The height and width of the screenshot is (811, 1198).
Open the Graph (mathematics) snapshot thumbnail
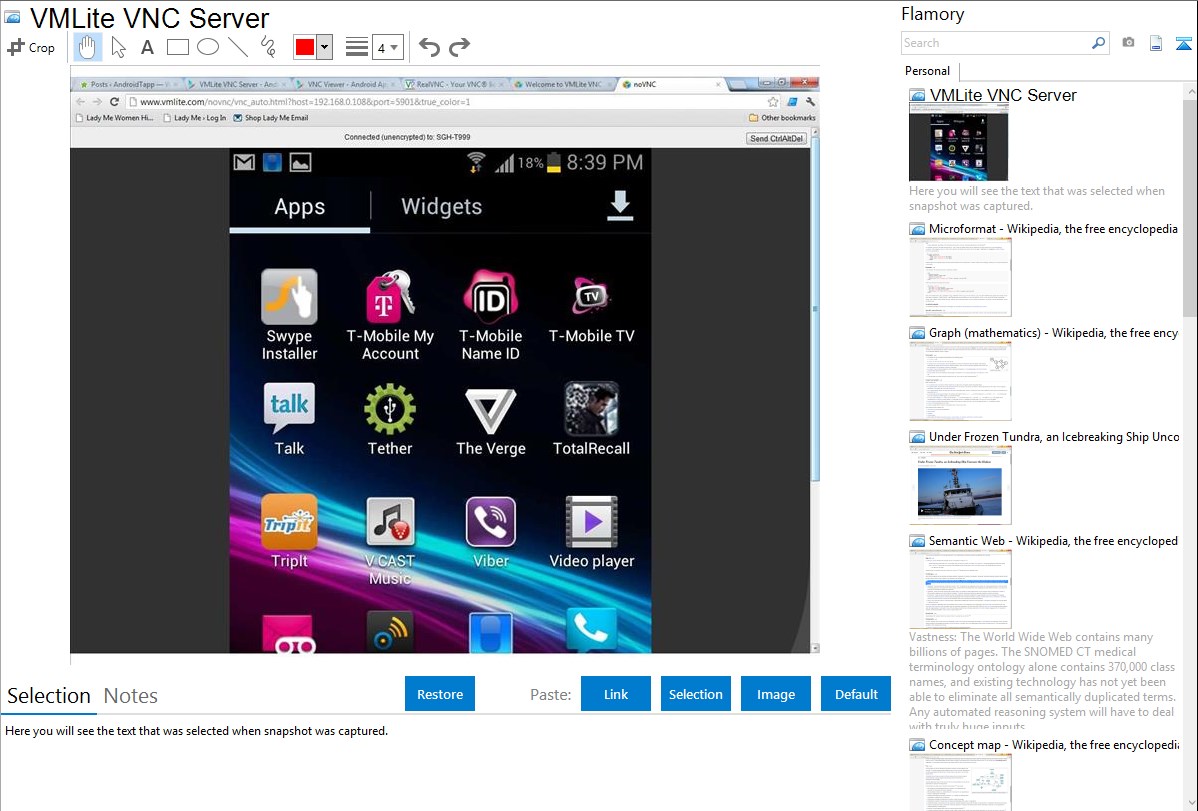pyautogui.click(x=960, y=381)
